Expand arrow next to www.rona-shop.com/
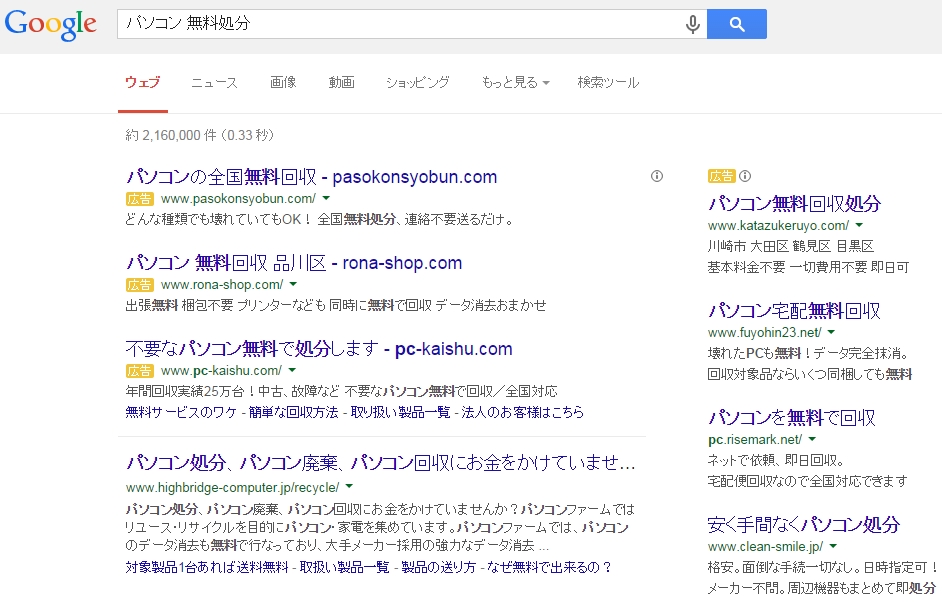Screen dimensions: 942x602 pyautogui.click(x=294, y=285)
